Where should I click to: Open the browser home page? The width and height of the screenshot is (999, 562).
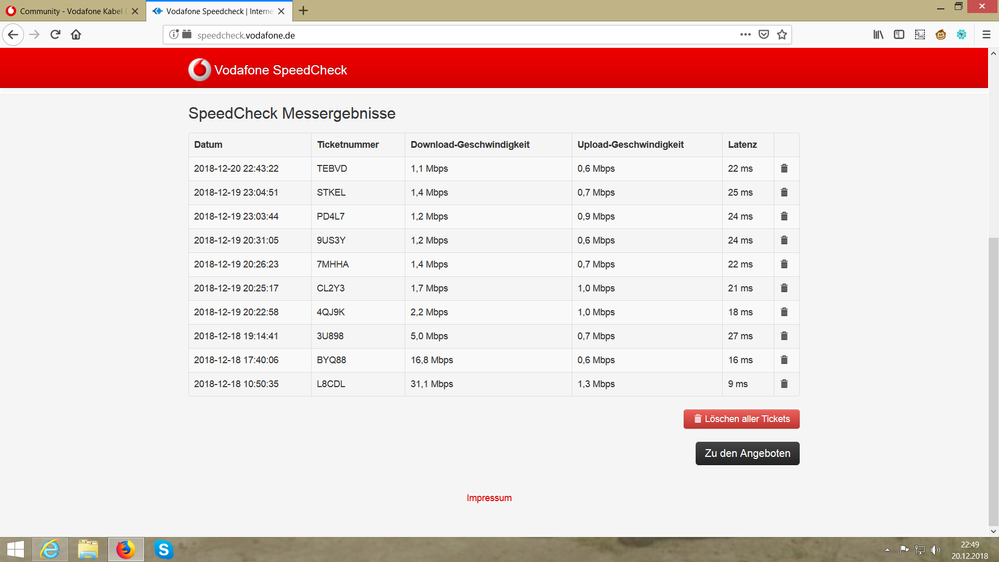click(x=76, y=34)
